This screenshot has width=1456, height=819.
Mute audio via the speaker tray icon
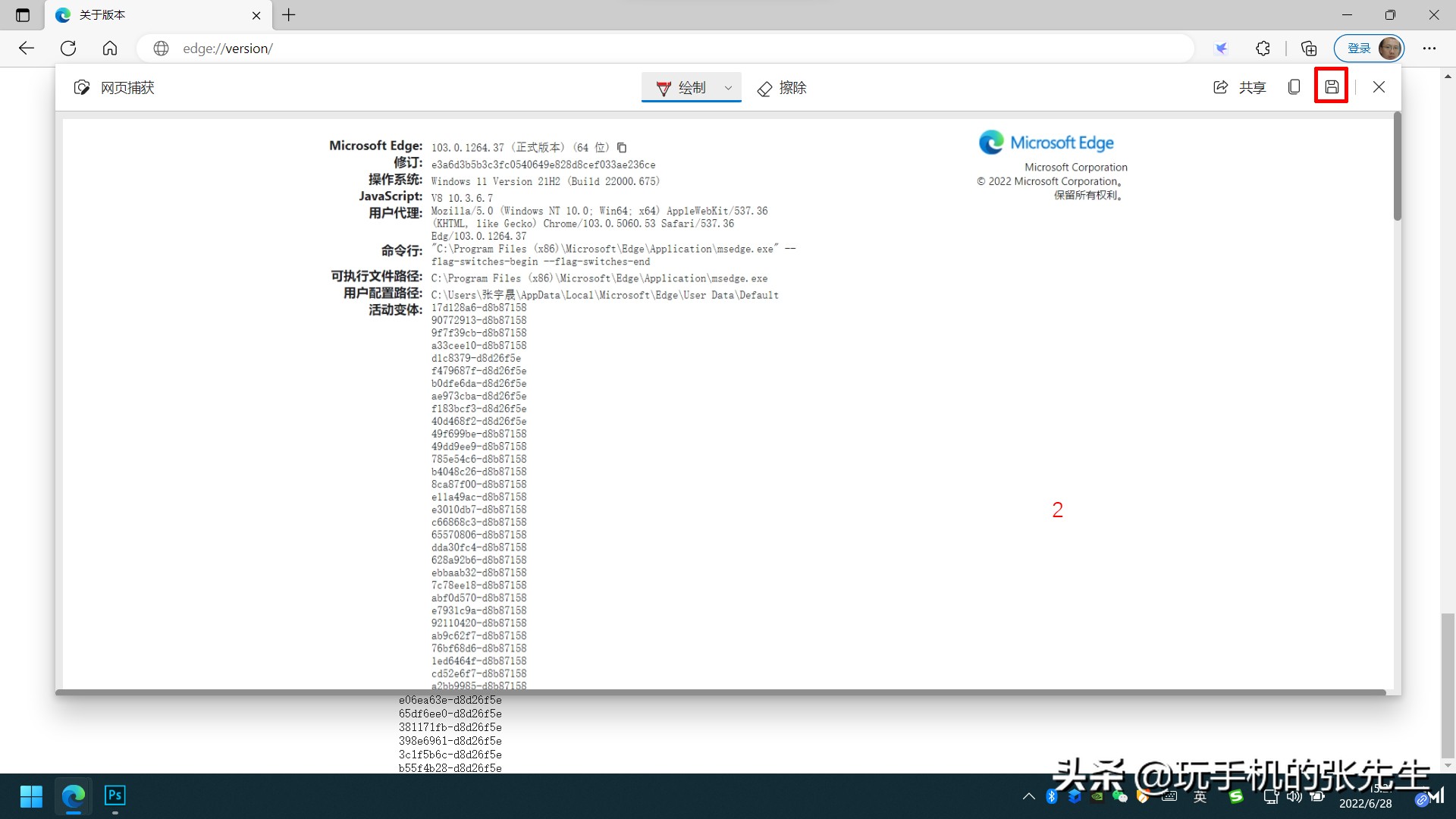1295,796
